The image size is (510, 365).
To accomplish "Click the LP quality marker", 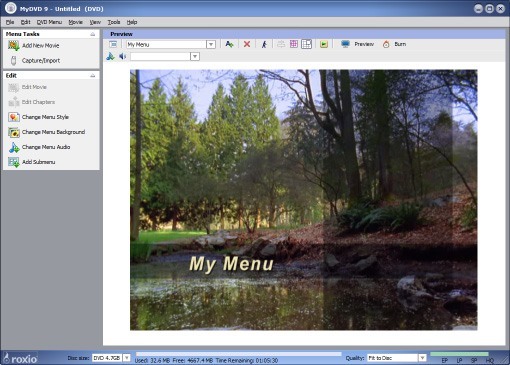I will (x=459, y=361).
